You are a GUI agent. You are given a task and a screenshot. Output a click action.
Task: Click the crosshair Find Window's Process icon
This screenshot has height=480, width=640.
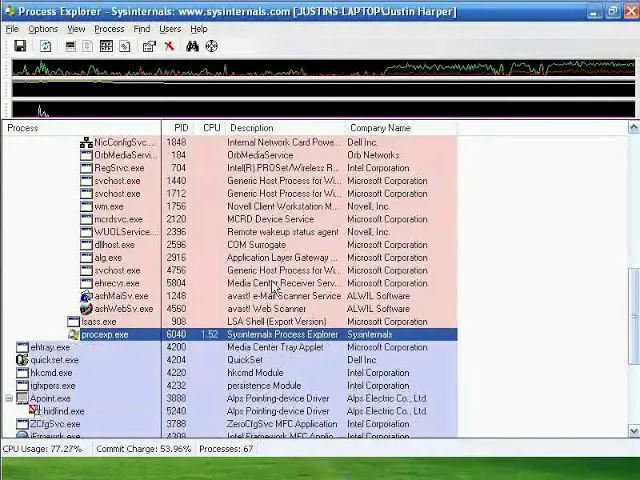point(211,46)
